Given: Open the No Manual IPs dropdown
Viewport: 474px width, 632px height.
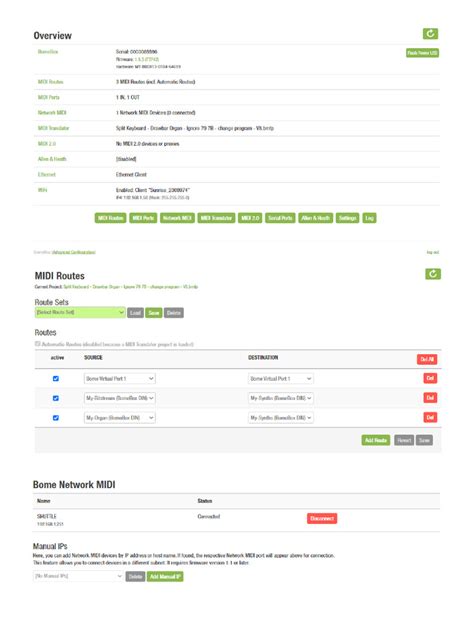Looking at the screenshot, I should click(78, 576).
